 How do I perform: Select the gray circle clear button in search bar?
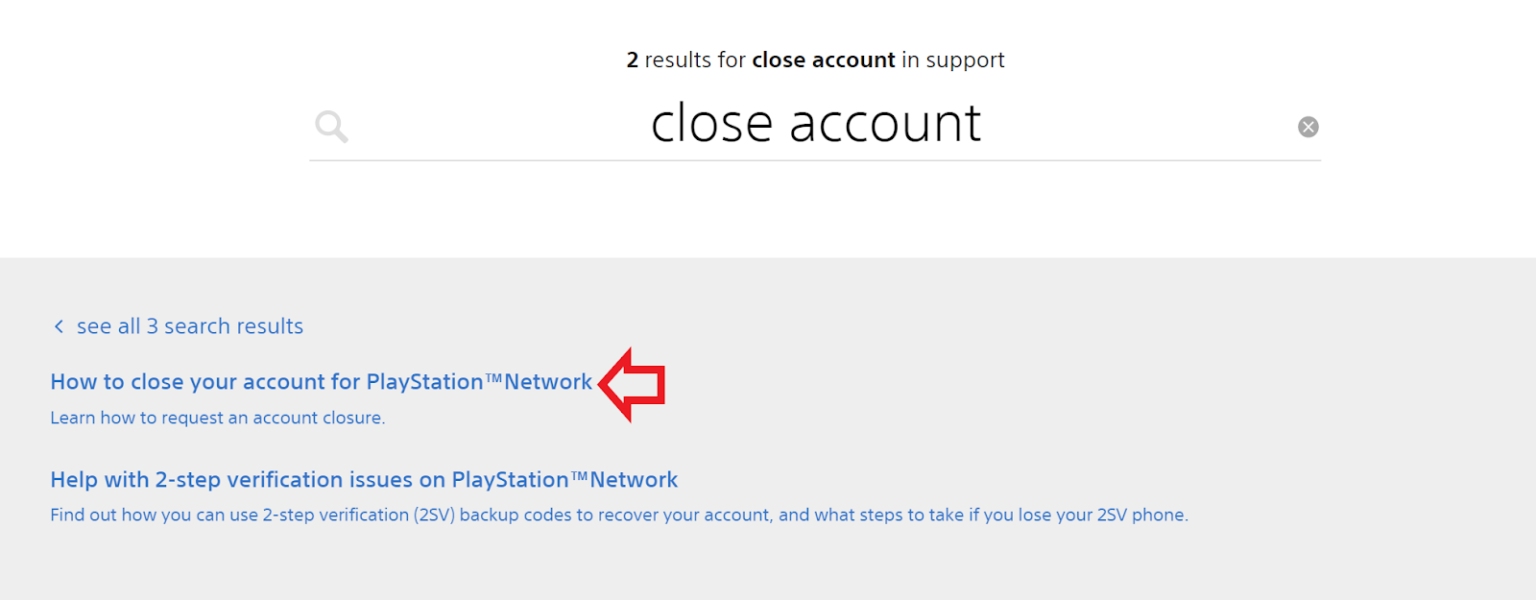coord(1308,126)
